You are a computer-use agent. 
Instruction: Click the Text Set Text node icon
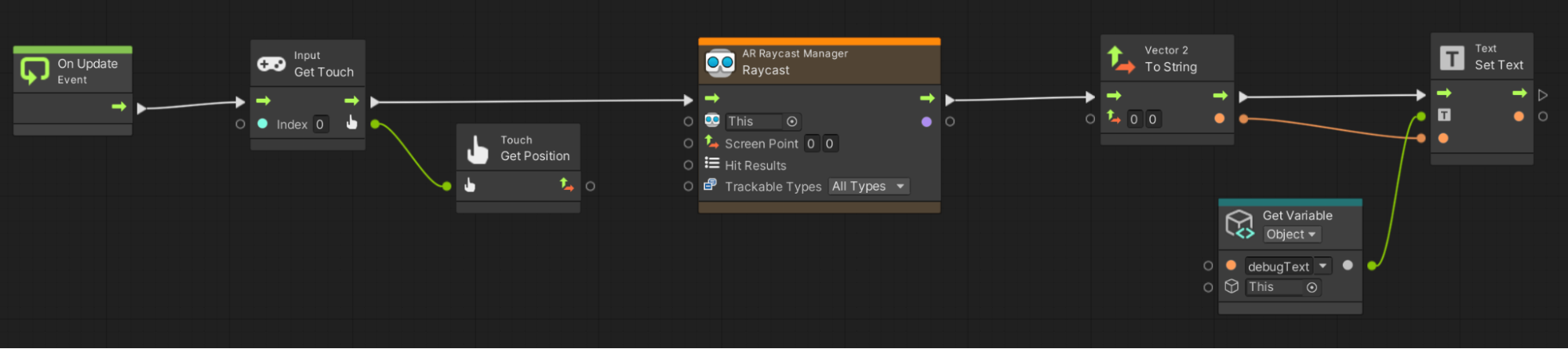pyautogui.click(x=1452, y=58)
